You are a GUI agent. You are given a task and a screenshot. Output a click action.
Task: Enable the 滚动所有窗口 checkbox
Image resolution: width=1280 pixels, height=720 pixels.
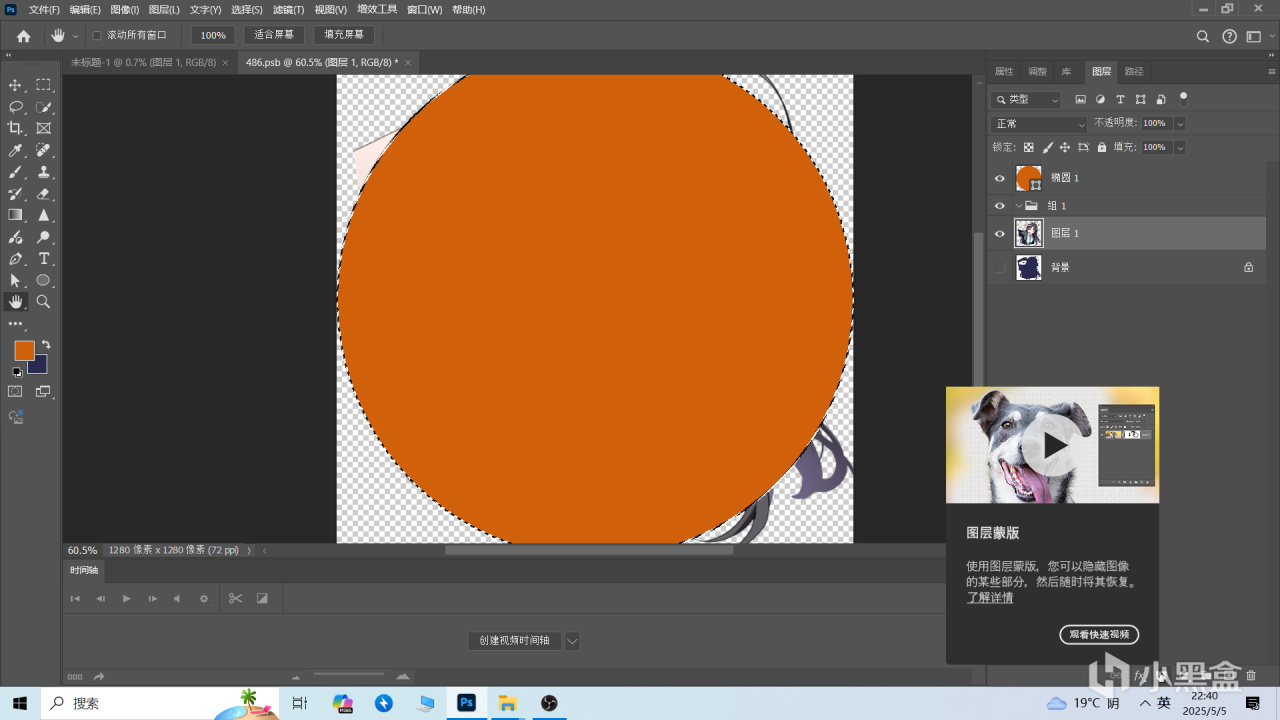click(x=97, y=35)
